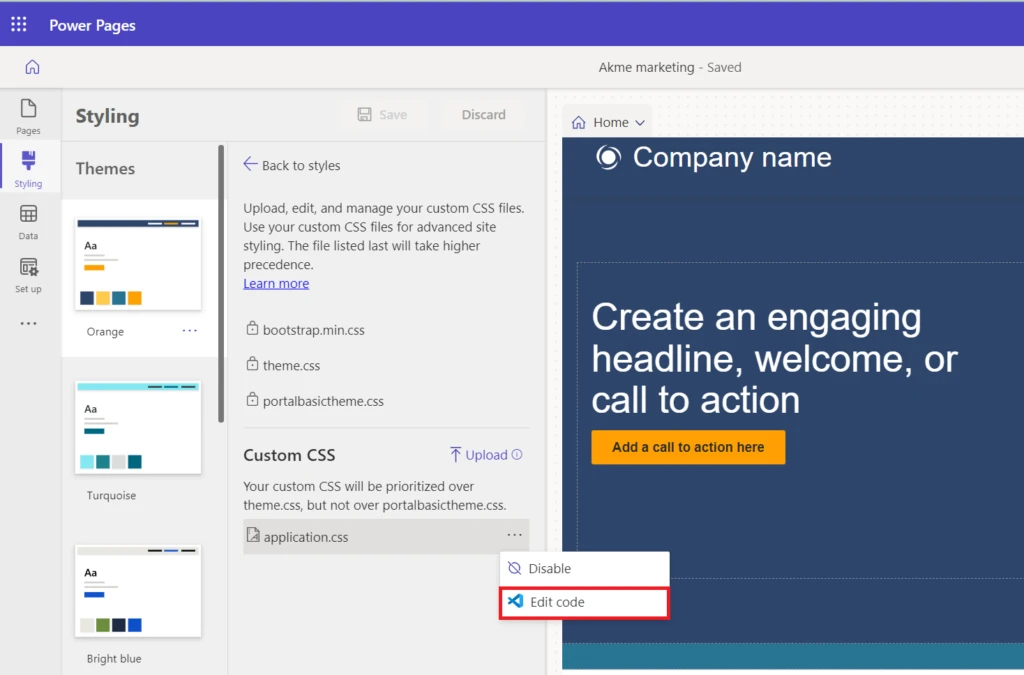Discard the styling changes

point(483,115)
